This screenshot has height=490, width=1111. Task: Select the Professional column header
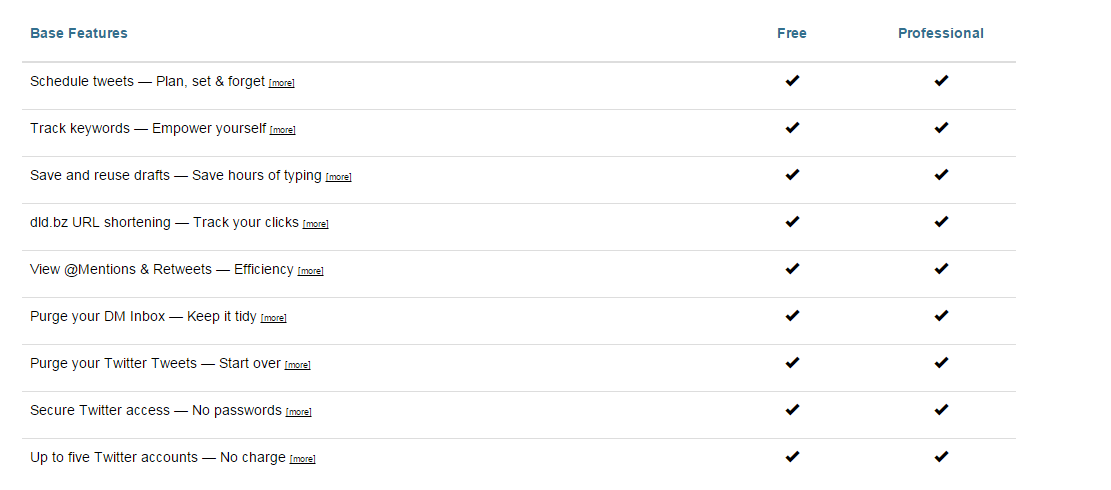[x=941, y=33]
